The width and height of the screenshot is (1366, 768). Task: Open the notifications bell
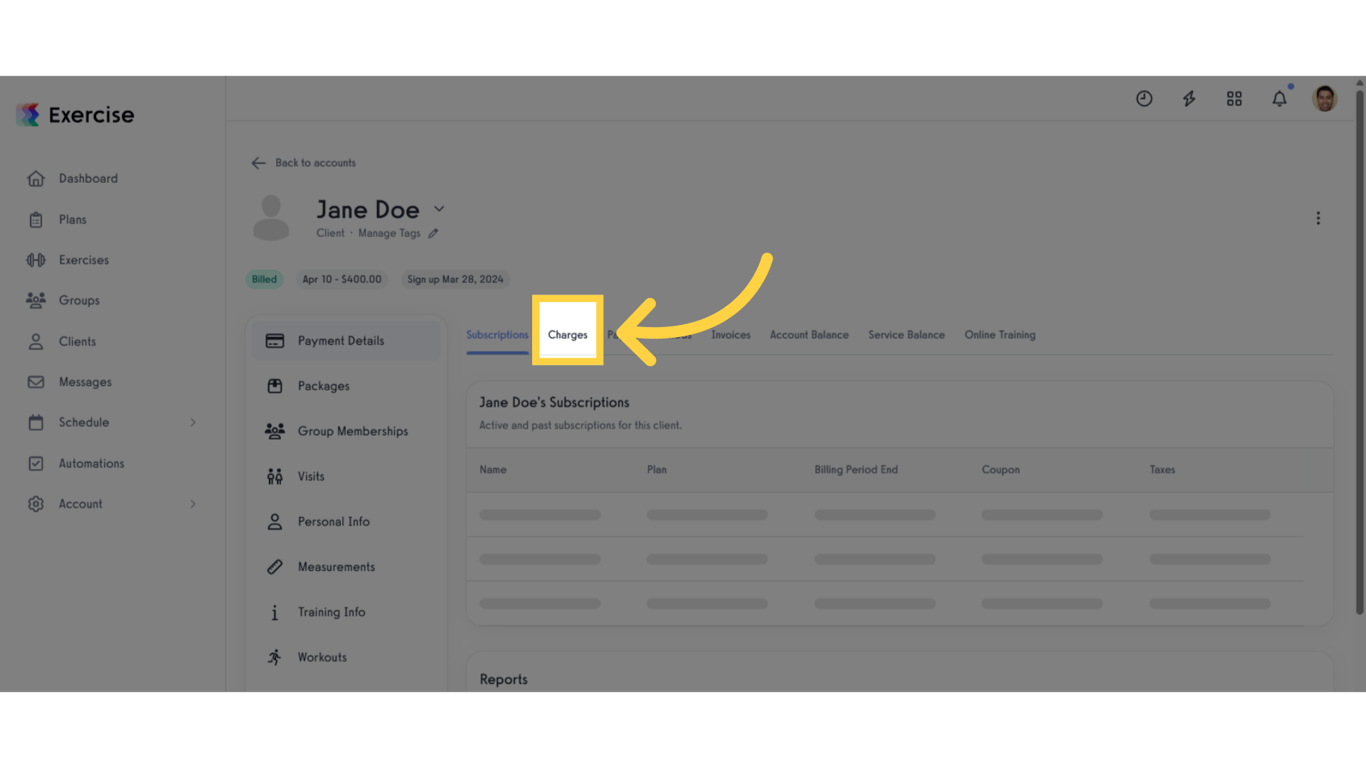(1279, 99)
